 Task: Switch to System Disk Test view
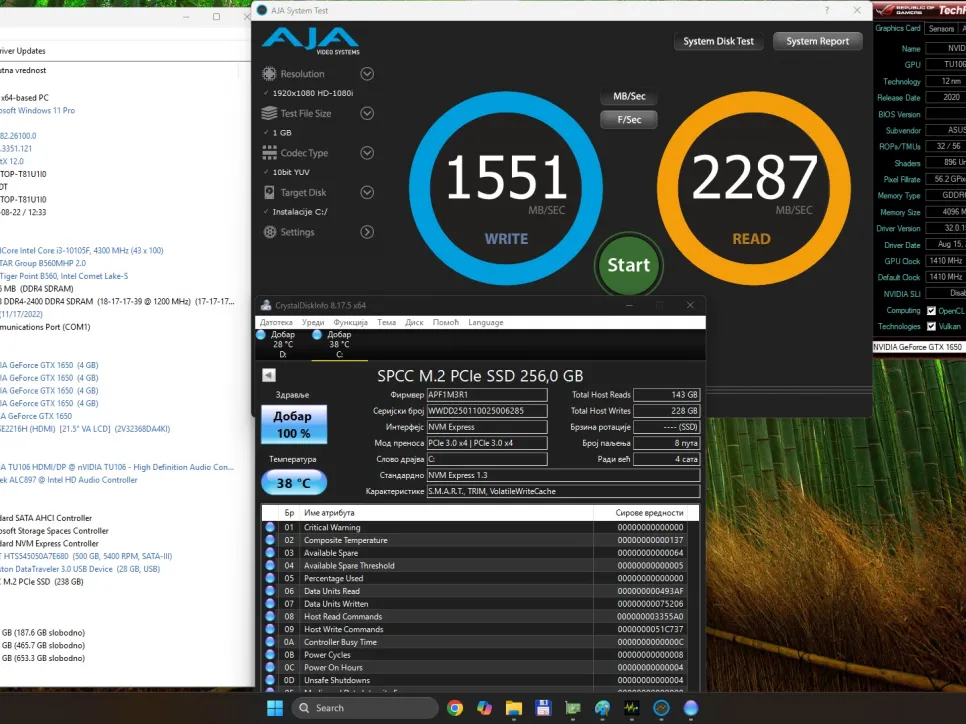pos(718,42)
